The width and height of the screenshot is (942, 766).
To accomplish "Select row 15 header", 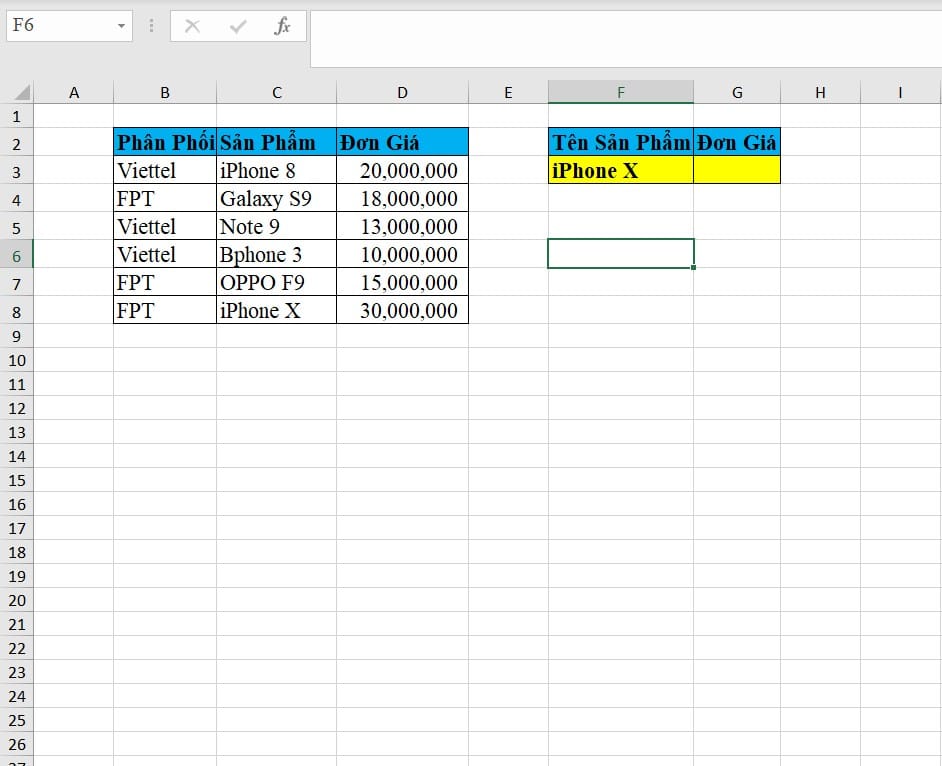I will pos(17,480).
